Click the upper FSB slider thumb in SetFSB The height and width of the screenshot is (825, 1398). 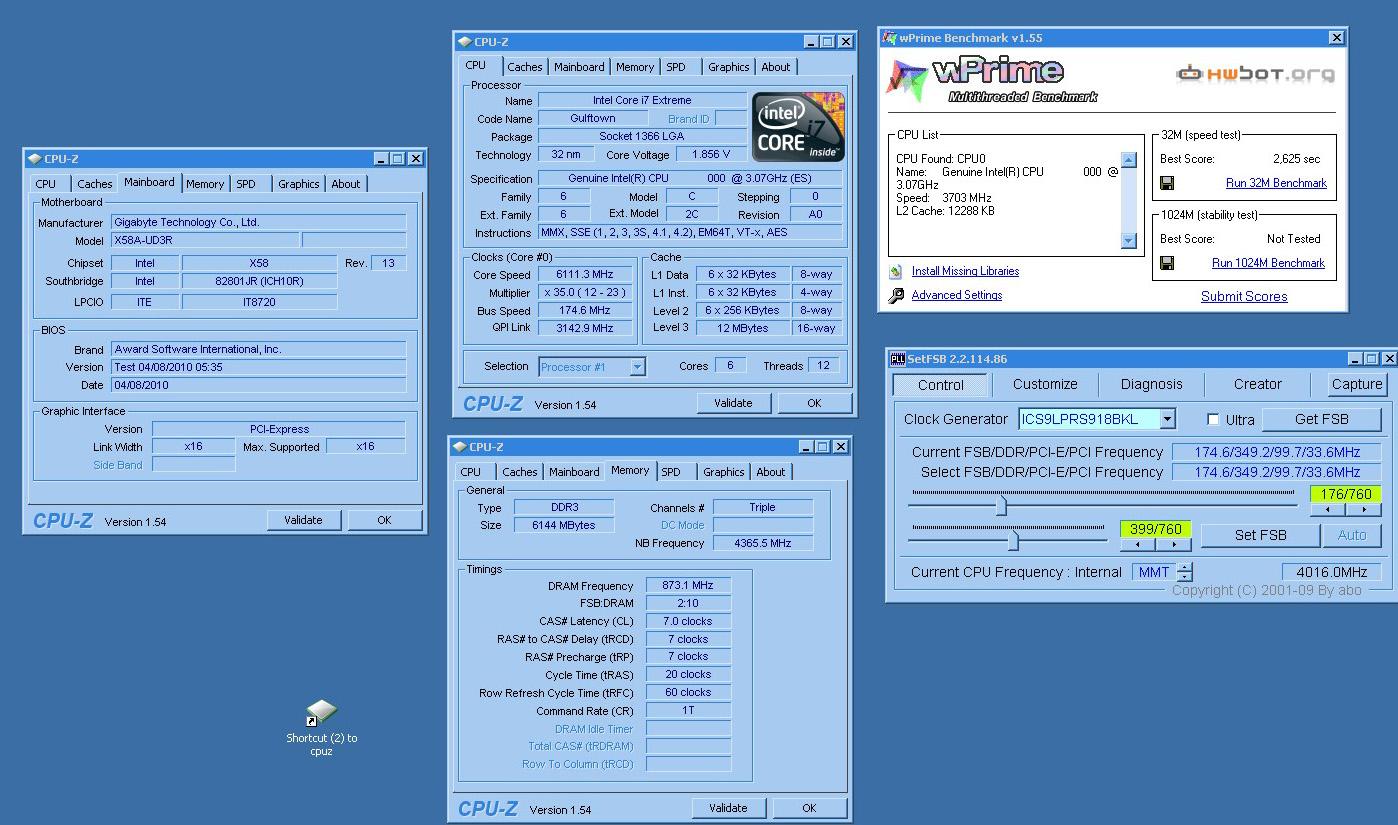1001,505
